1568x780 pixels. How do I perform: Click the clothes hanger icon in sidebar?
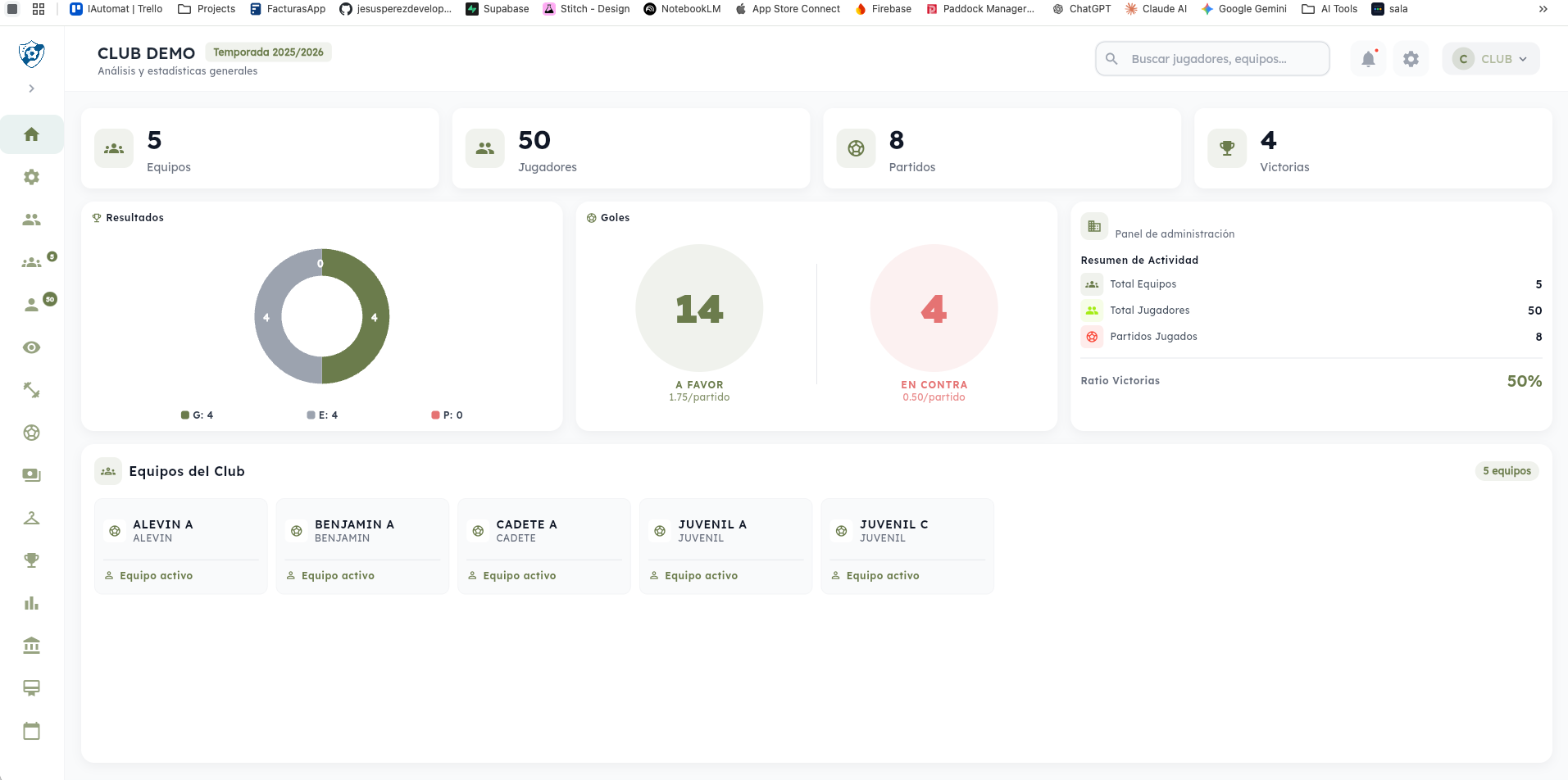[x=31, y=518]
